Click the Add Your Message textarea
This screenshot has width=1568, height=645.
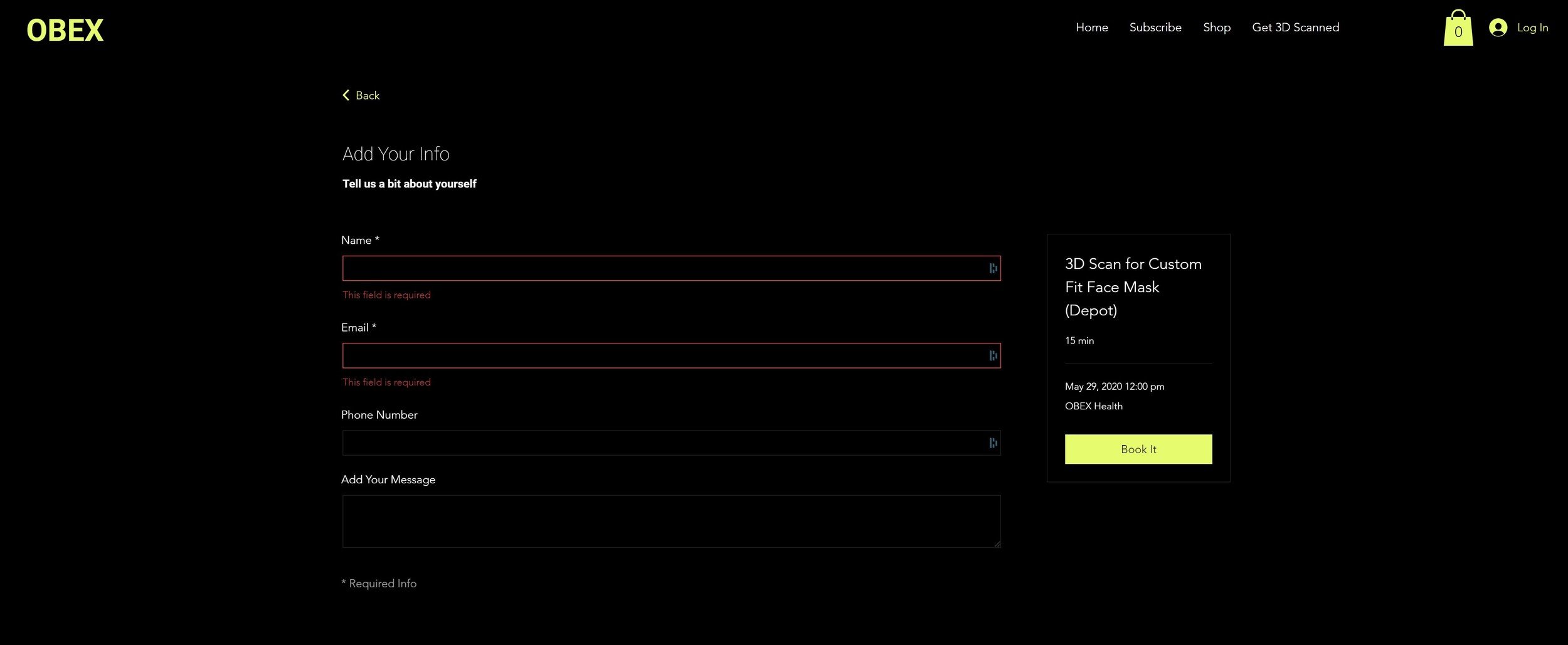(671, 522)
